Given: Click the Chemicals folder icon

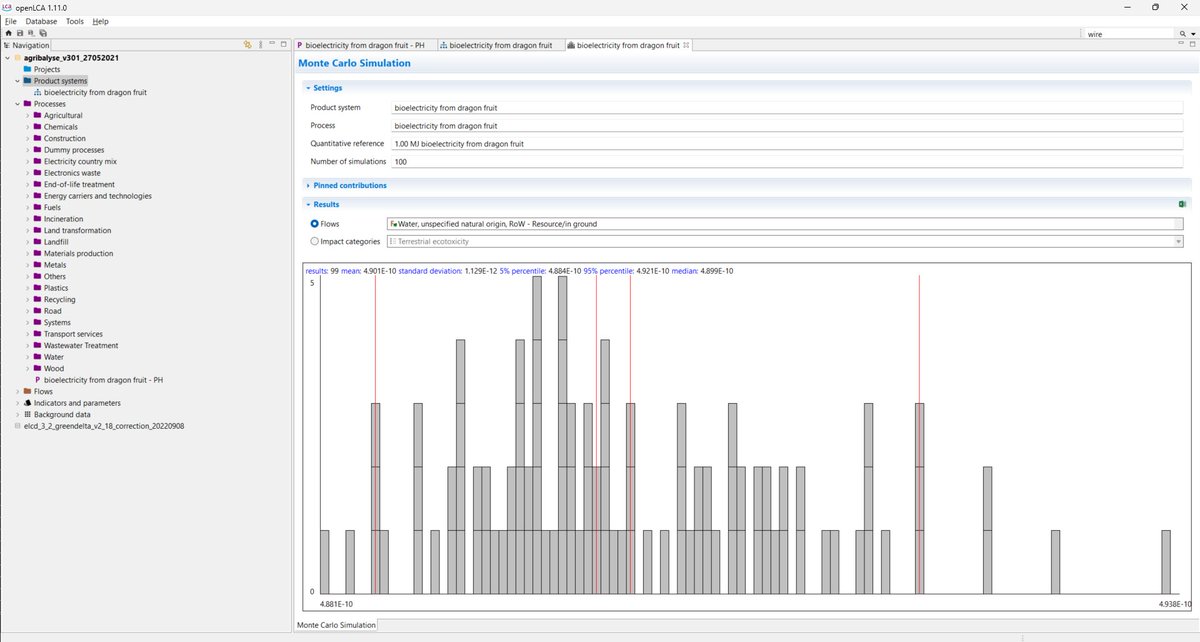Looking at the screenshot, I should click(x=38, y=127).
